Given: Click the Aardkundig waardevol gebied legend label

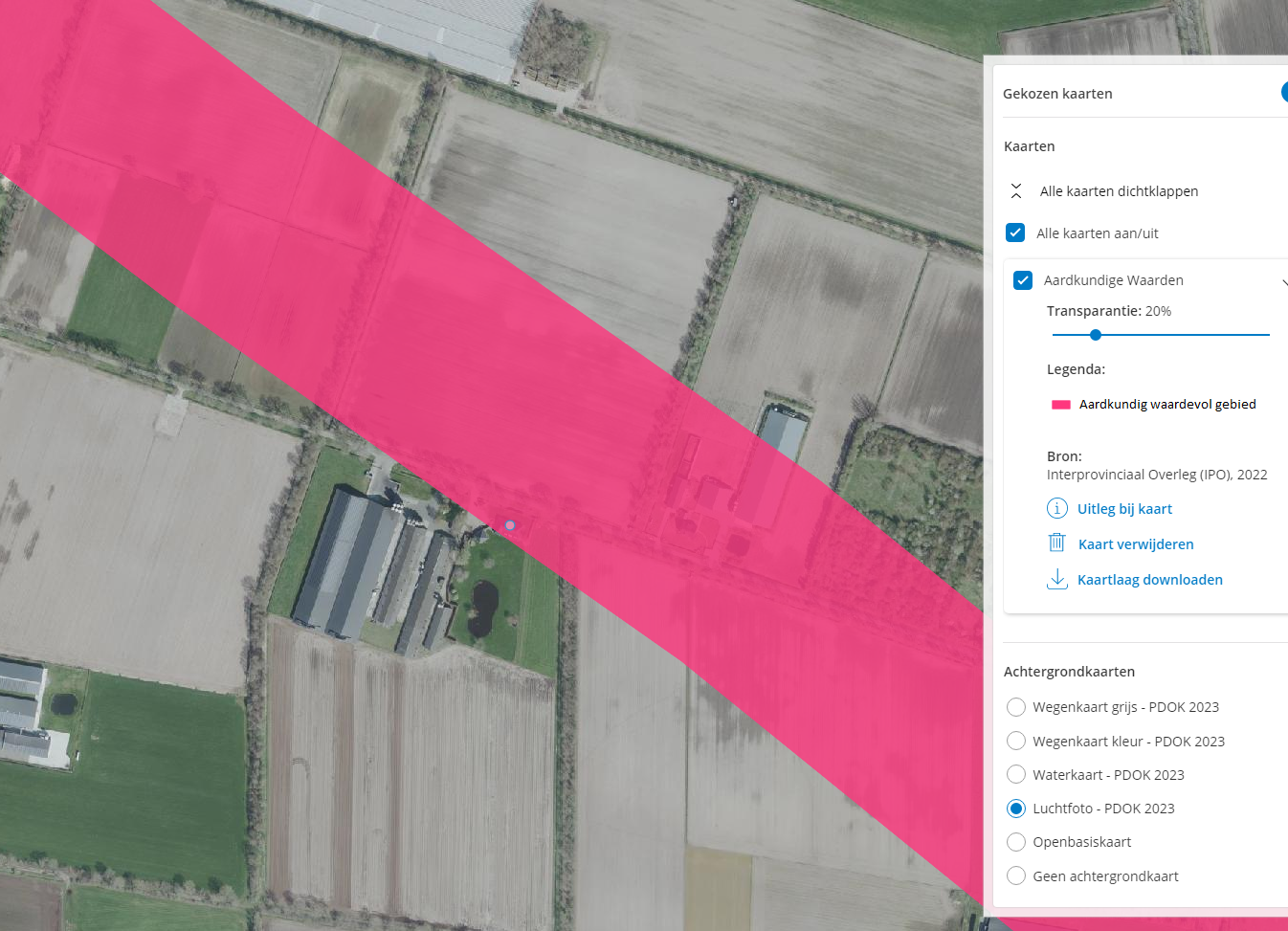Looking at the screenshot, I should (x=1167, y=405).
